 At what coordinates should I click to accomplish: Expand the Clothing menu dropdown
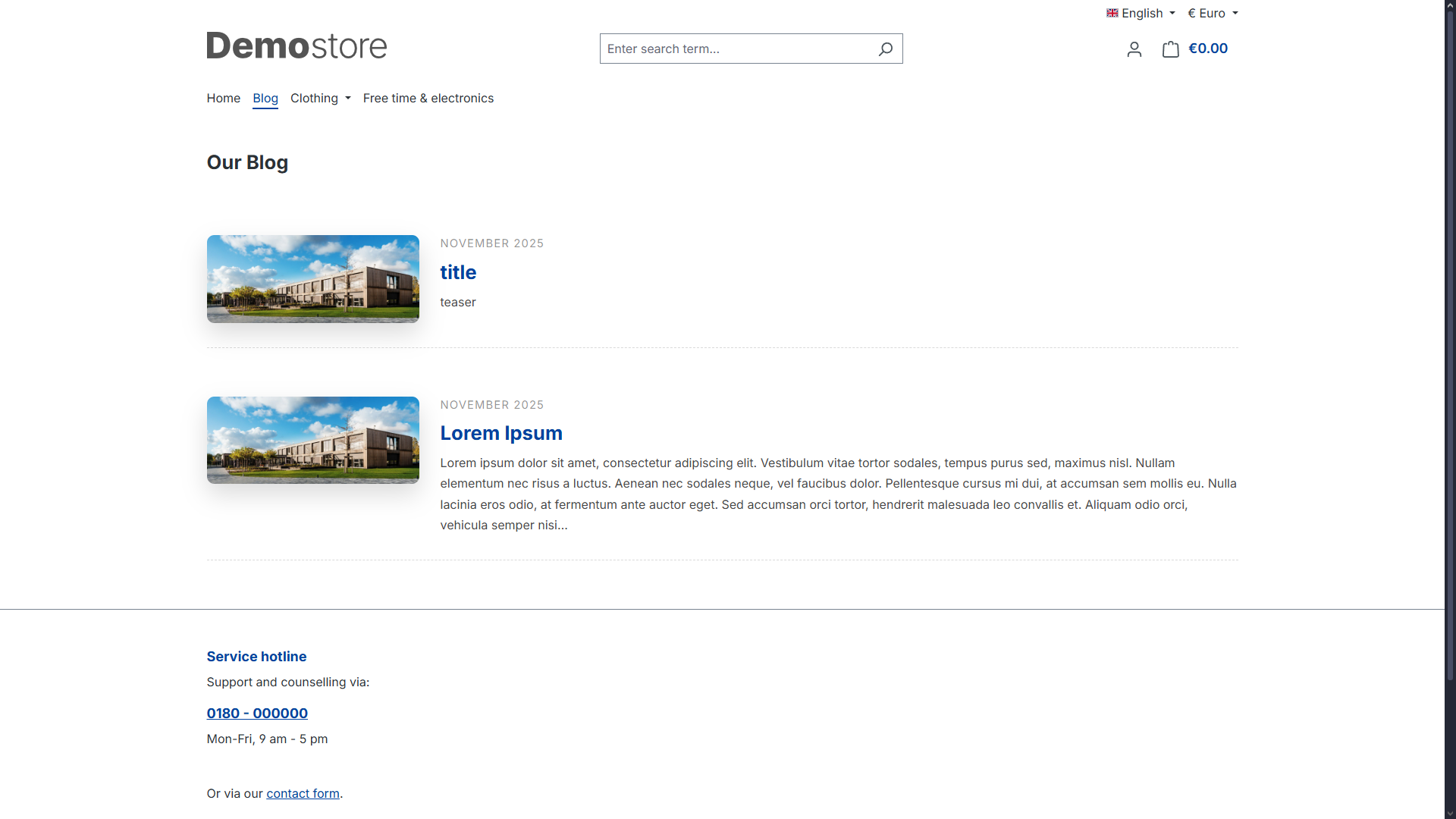(320, 98)
